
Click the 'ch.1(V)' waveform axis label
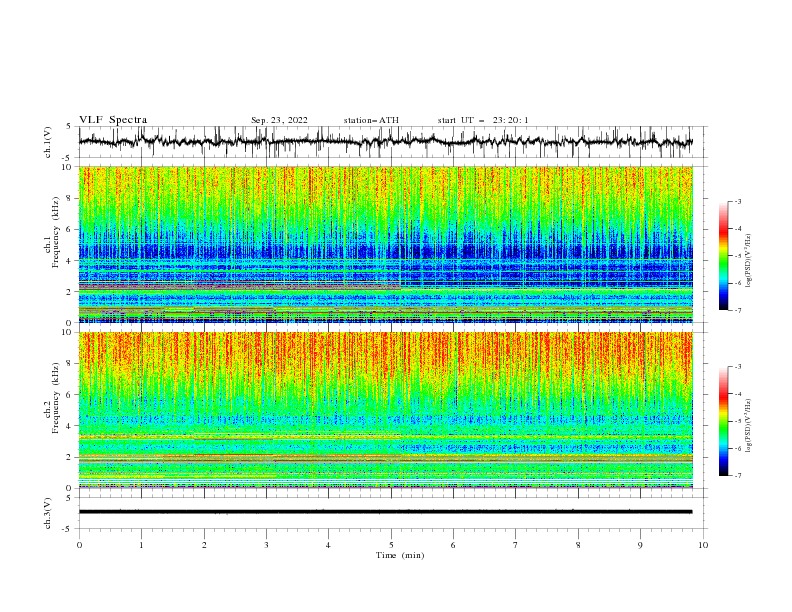pyautogui.click(x=48, y=142)
